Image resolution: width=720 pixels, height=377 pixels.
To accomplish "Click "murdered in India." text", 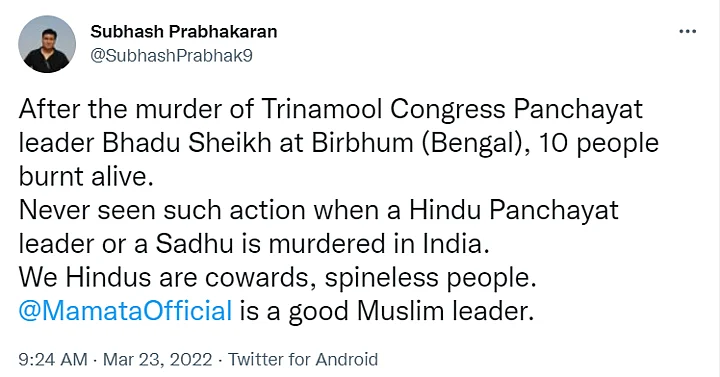I will pos(379,244).
